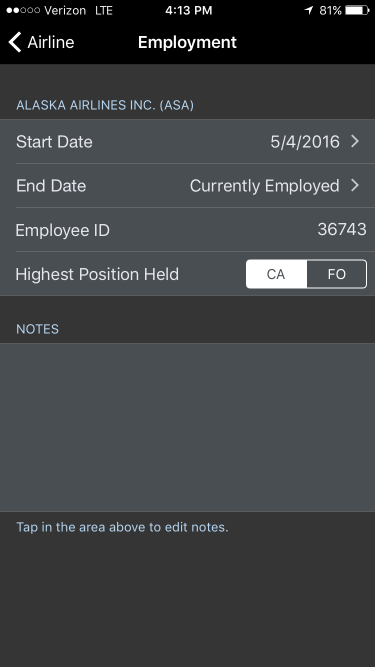Tap the battery icon in status bar

coord(357,11)
